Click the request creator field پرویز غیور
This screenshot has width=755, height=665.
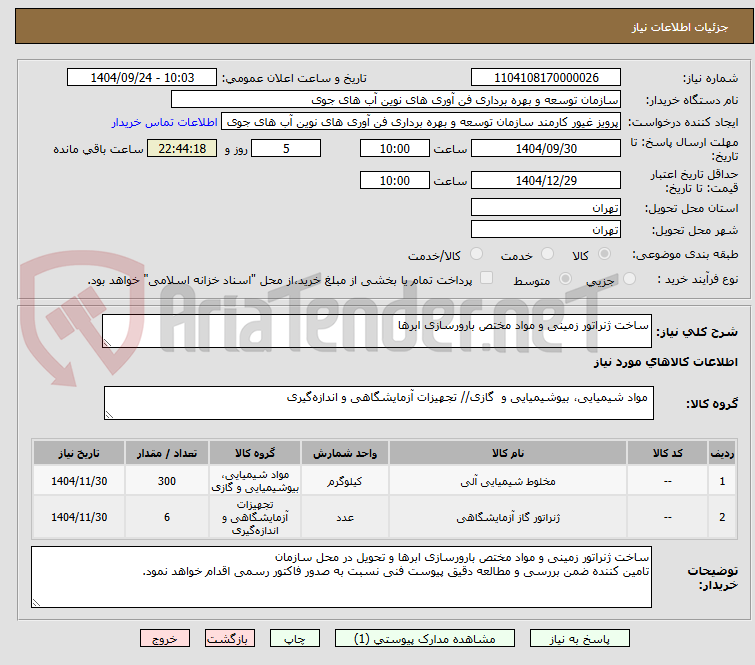pyautogui.click(x=421, y=122)
